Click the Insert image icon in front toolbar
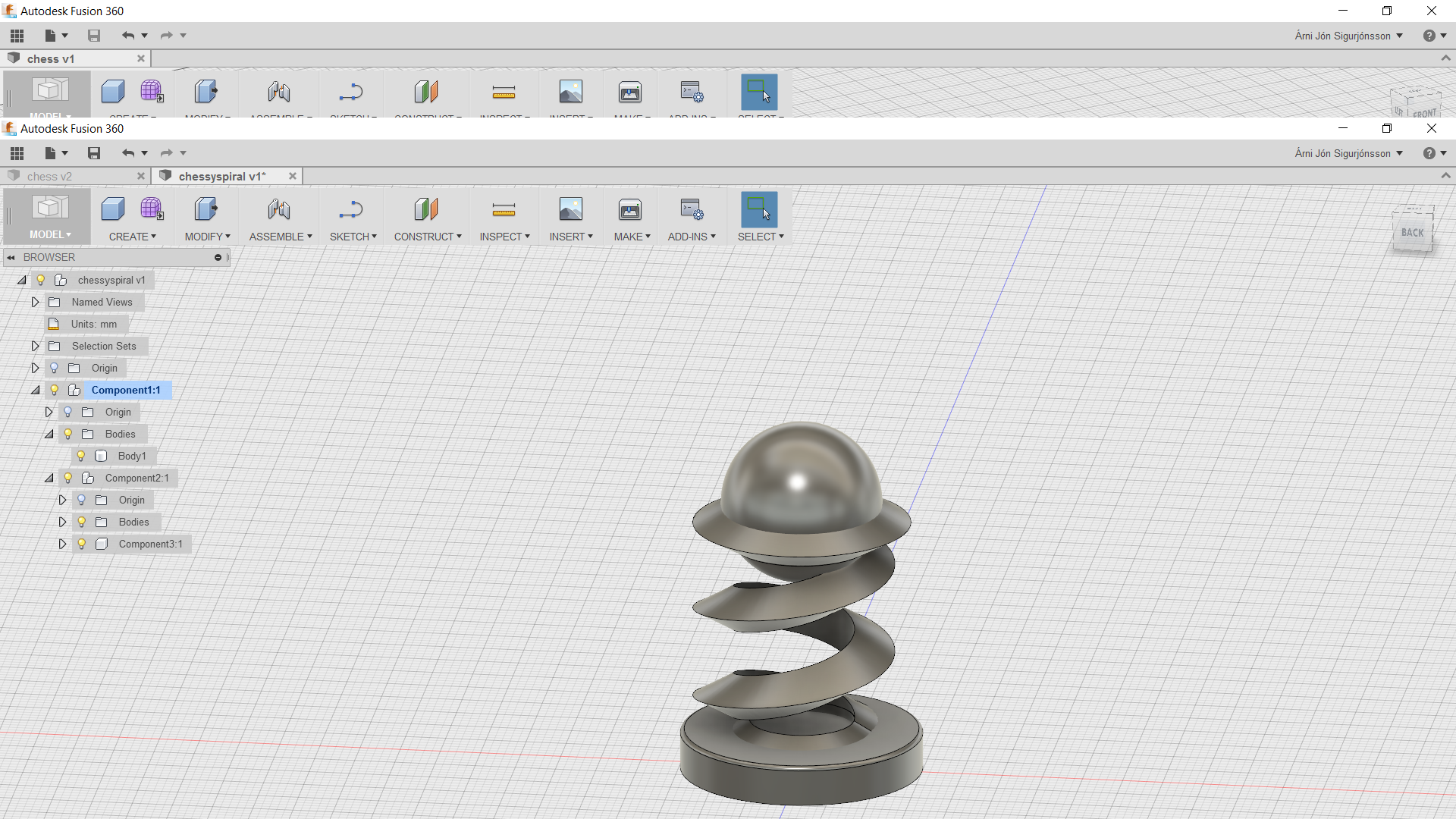Image resolution: width=1456 pixels, height=819 pixels. point(570,209)
